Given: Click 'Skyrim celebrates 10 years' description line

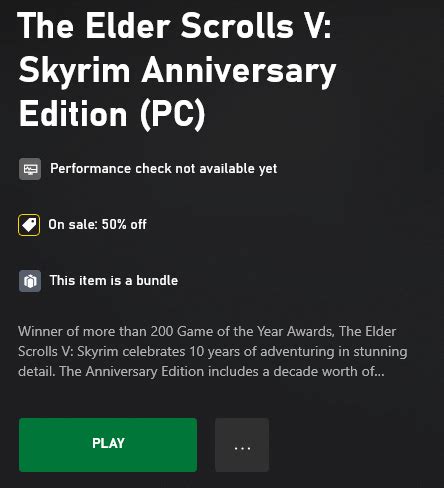Looking at the screenshot, I should coord(153,352).
